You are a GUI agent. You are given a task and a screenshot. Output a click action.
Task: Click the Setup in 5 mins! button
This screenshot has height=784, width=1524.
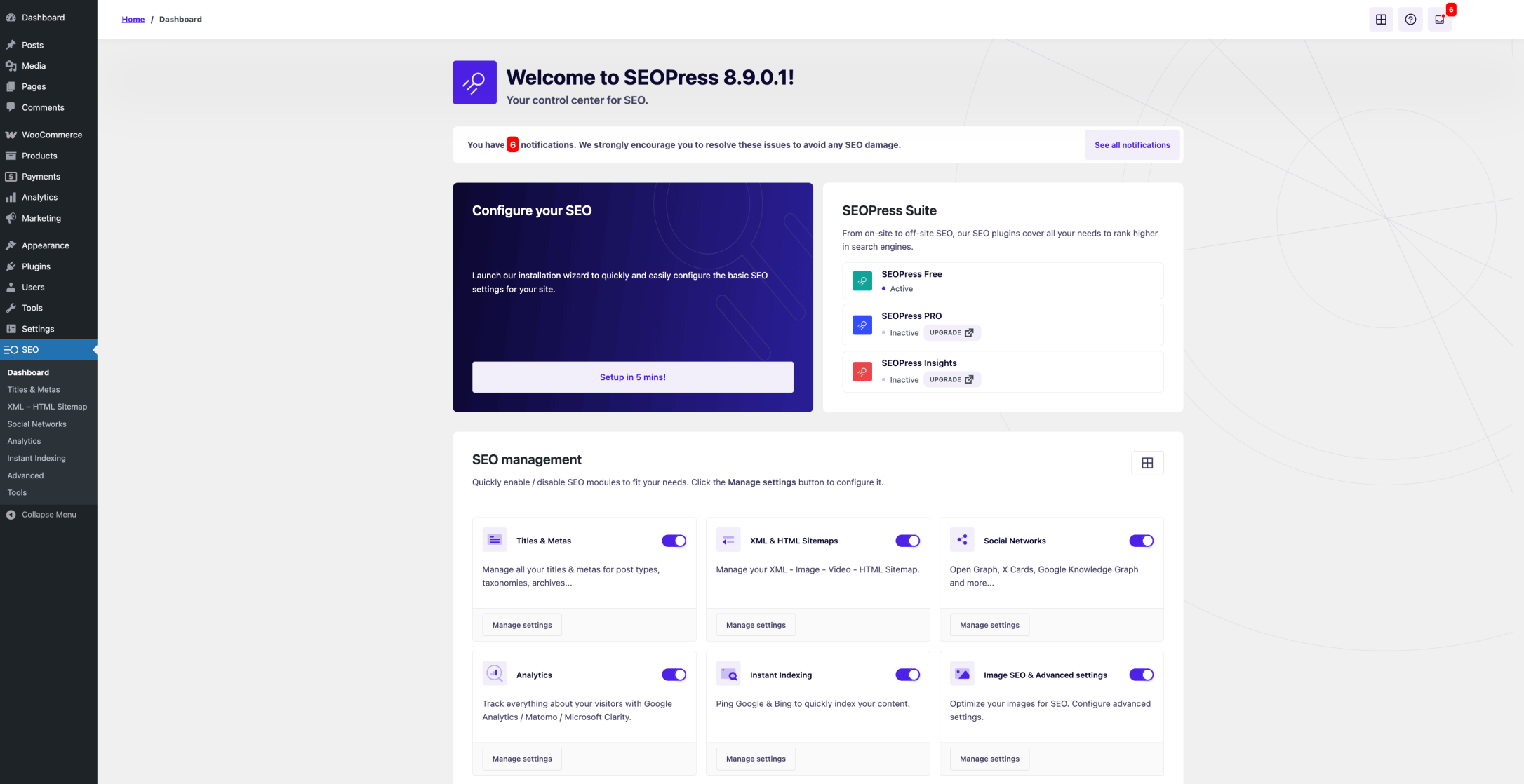pyautogui.click(x=632, y=377)
